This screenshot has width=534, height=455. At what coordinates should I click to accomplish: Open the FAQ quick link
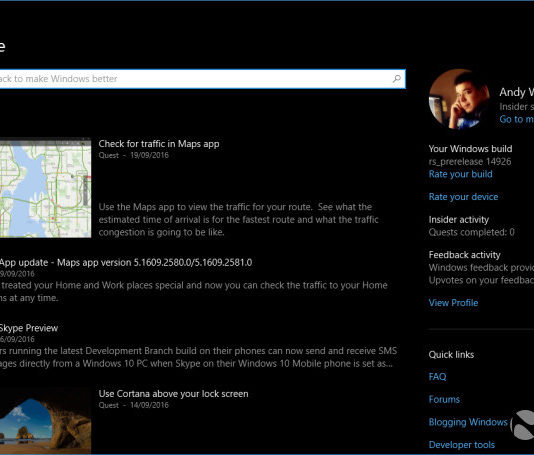click(437, 377)
